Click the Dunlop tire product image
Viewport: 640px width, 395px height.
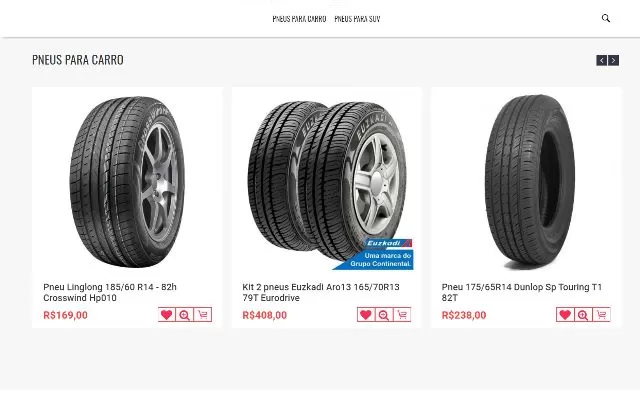(530, 182)
